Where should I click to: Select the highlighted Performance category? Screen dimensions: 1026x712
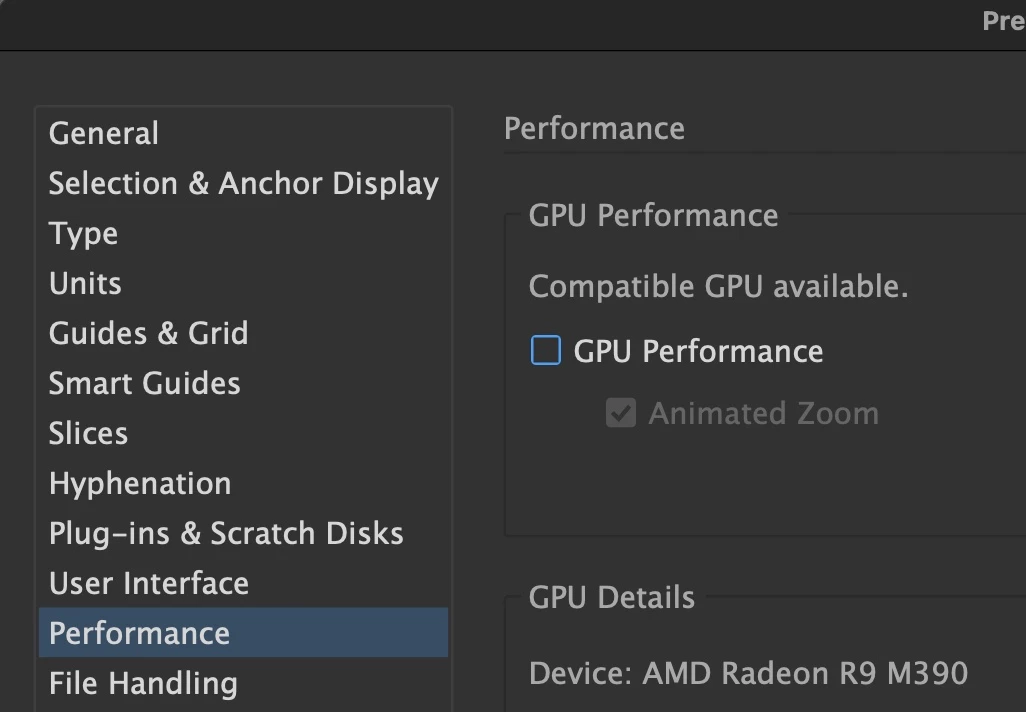click(x=139, y=633)
